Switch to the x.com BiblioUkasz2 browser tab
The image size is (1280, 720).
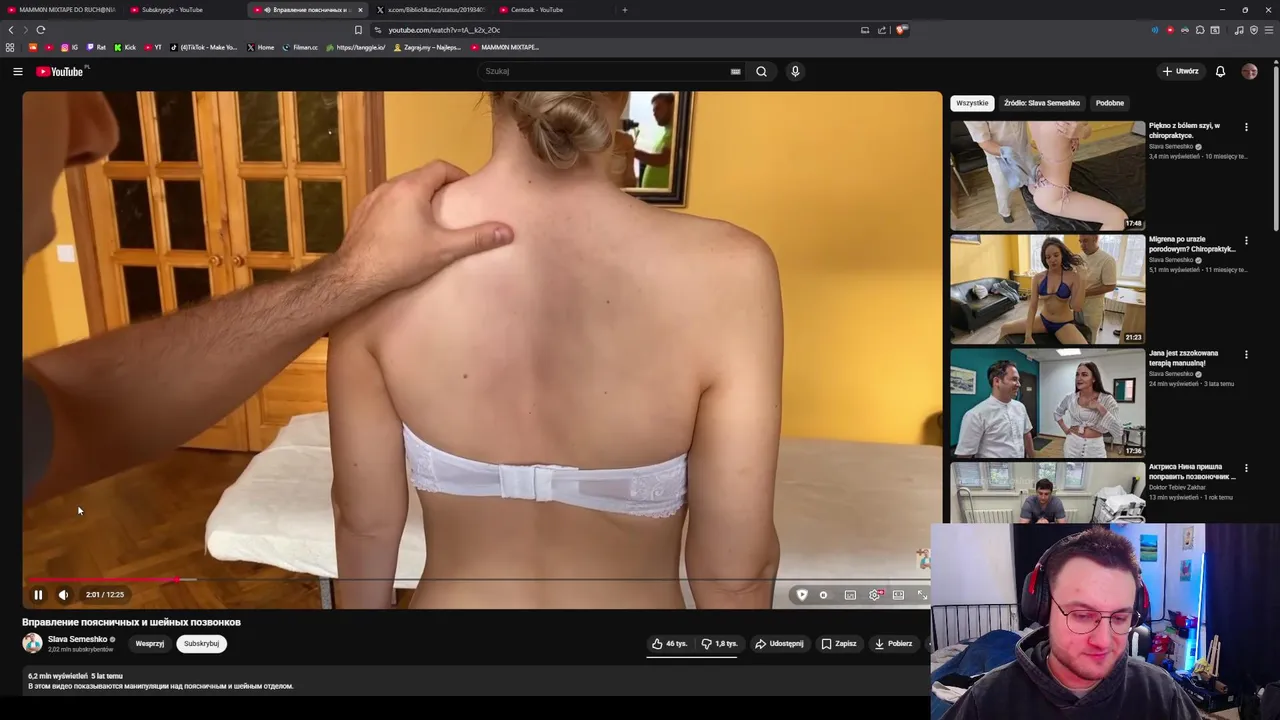pos(430,10)
